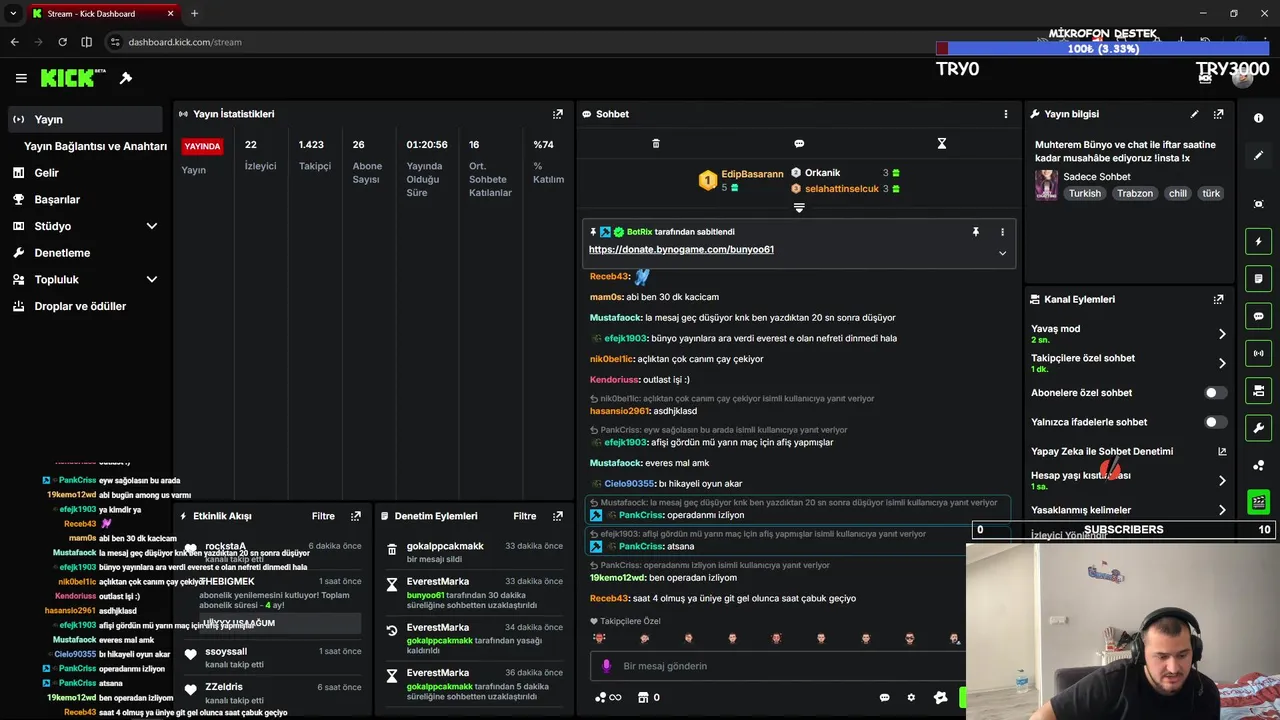Click the pencil icon in right sidebar
Screen dimensions: 1280x720
(x=1258, y=156)
